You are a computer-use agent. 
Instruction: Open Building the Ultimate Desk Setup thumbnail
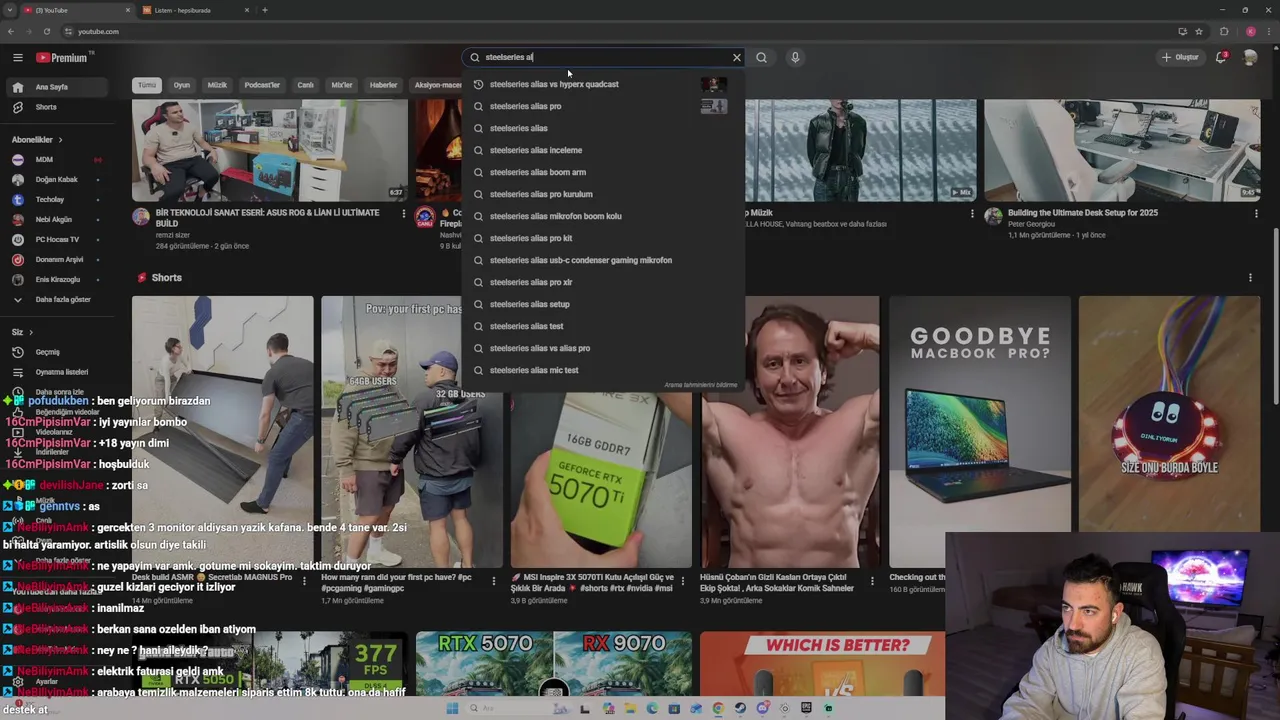[x=1122, y=150]
